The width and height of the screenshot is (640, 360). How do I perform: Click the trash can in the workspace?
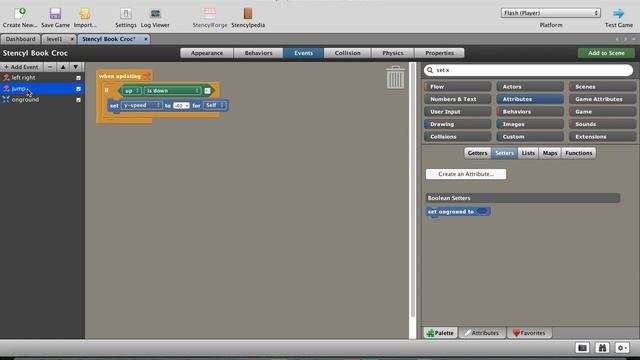[395, 77]
